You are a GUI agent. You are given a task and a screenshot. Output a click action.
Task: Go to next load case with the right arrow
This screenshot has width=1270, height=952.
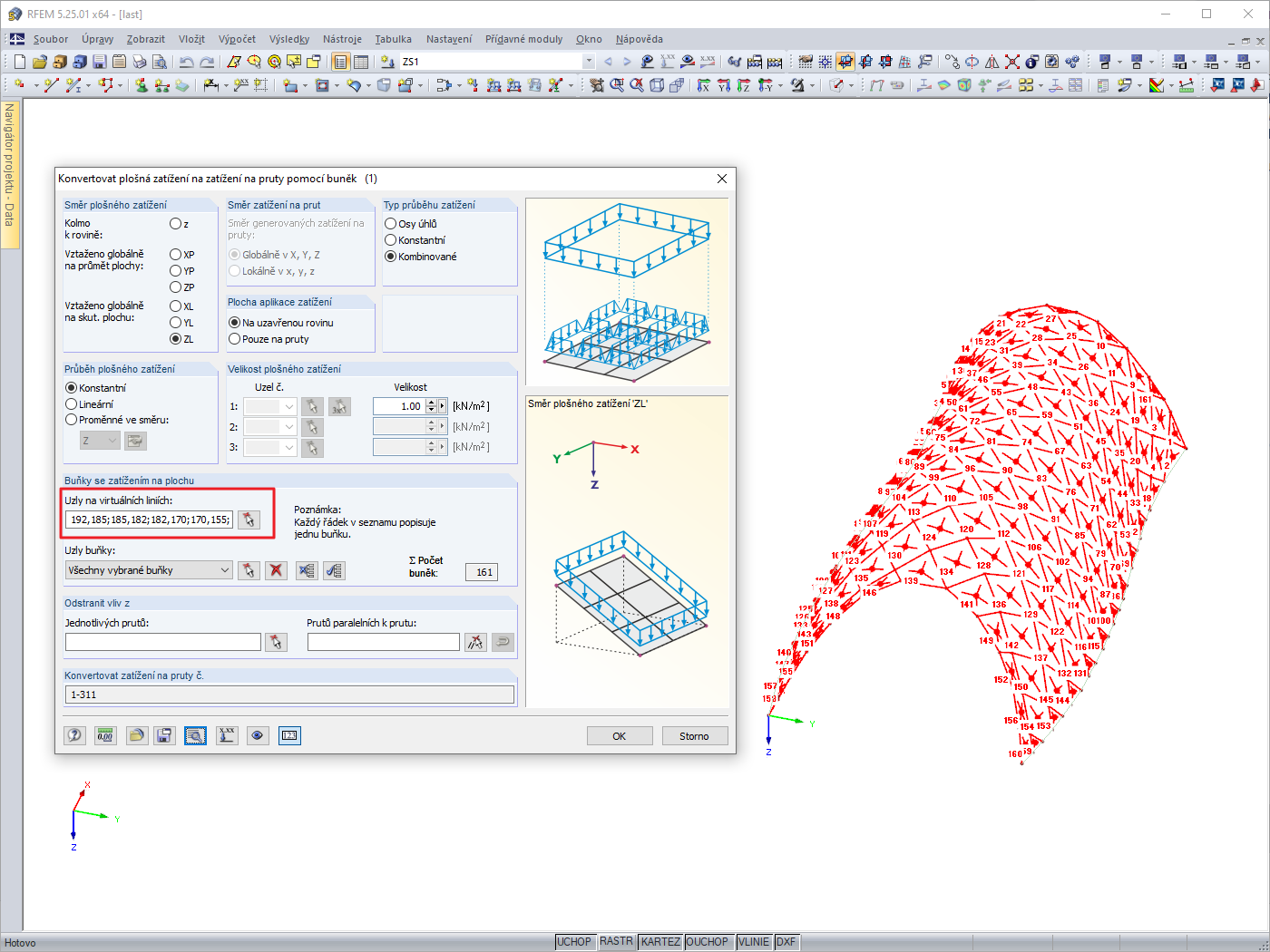[x=626, y=62]
